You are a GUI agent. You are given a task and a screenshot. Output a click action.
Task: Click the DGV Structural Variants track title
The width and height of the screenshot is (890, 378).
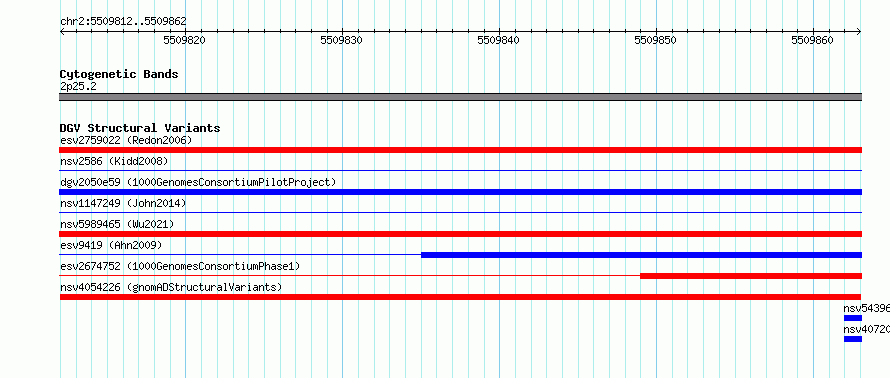(x=140, y=128)
